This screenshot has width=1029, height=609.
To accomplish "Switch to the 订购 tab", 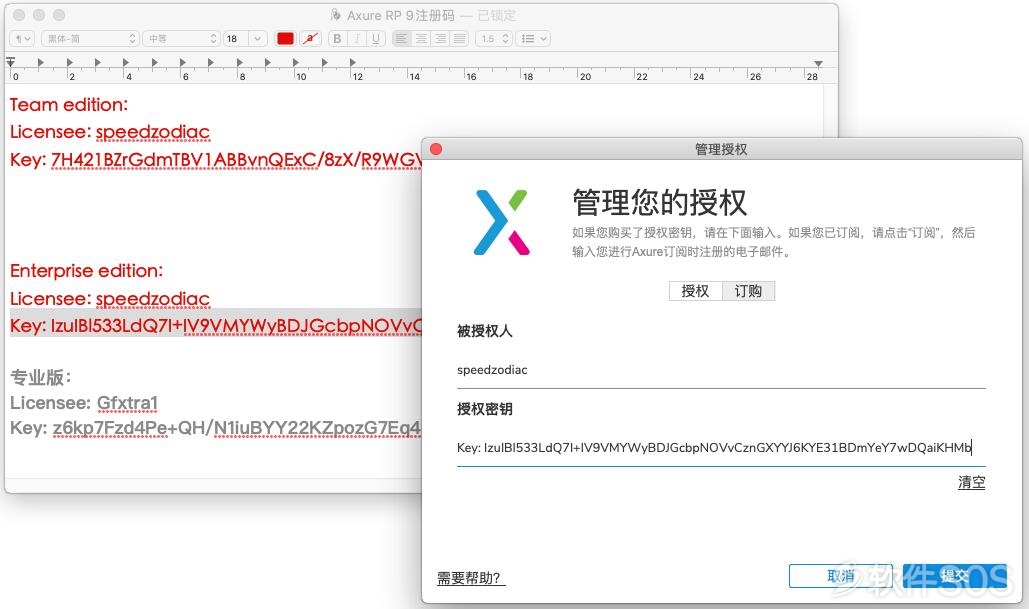I will (x=748, y=291).
